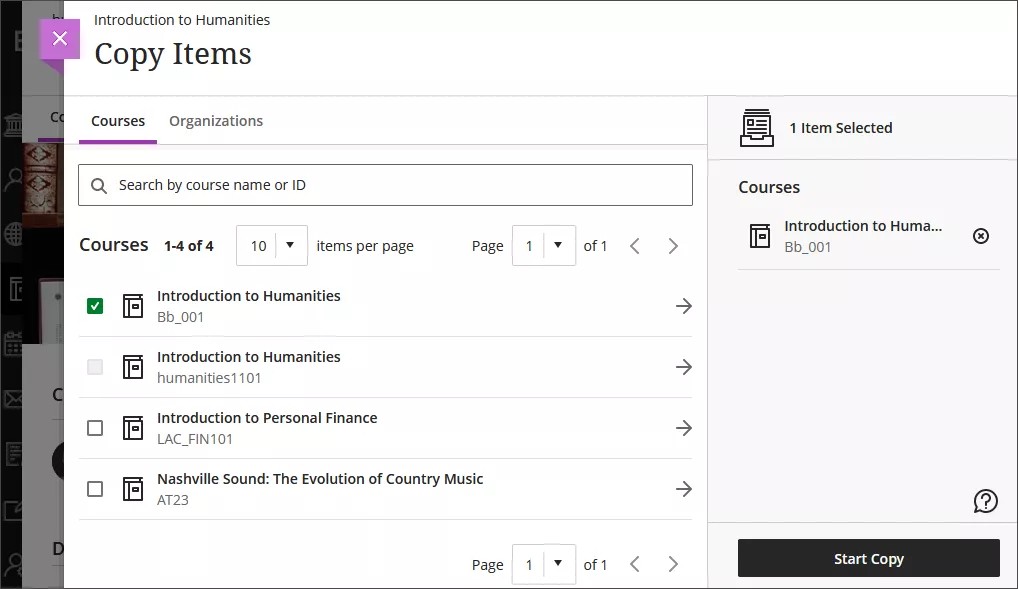Viewport: 1018px width, 589px height.
Task: Open Nashville Sound course contents via right arrow
Action: click(684, 489)
